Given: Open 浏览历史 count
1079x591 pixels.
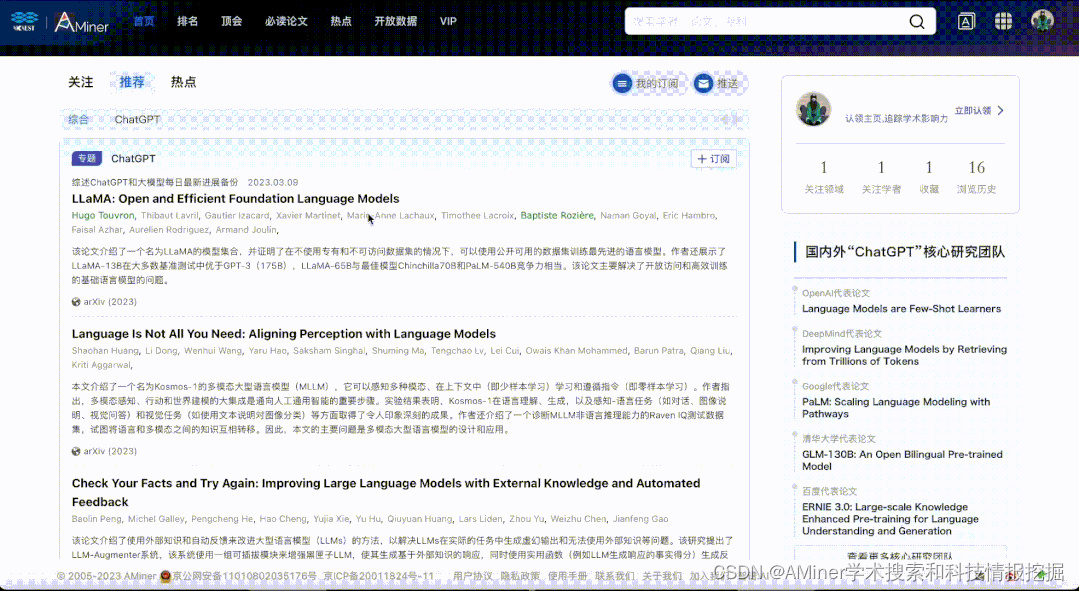Looking at the screenshot, I should click(976, 176).
